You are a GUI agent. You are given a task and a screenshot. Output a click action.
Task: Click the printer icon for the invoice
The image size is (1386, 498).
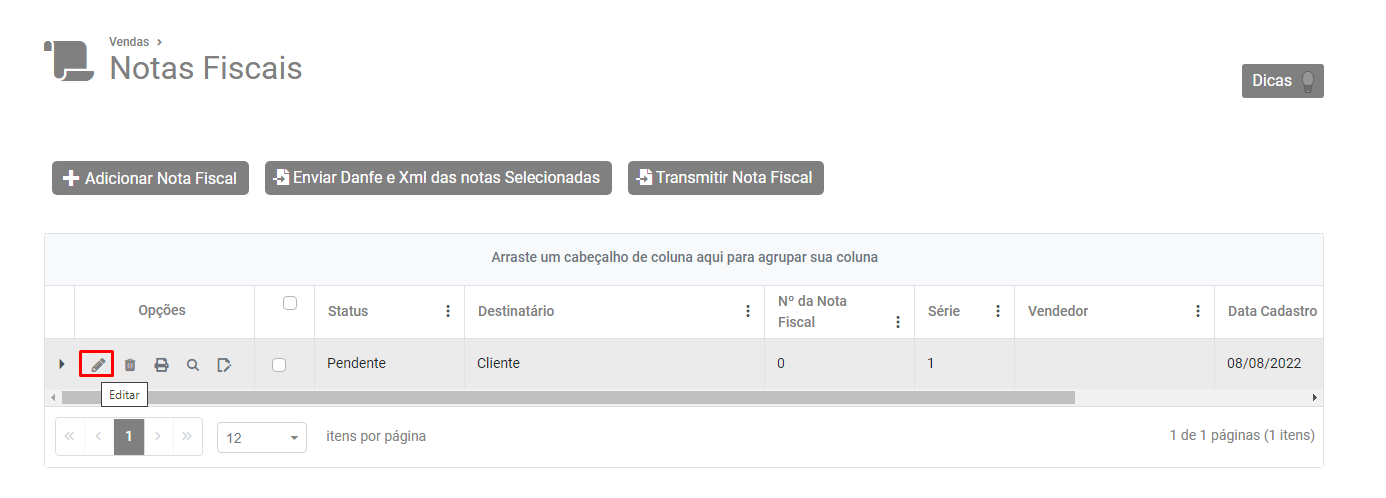(x=161, y=365)
